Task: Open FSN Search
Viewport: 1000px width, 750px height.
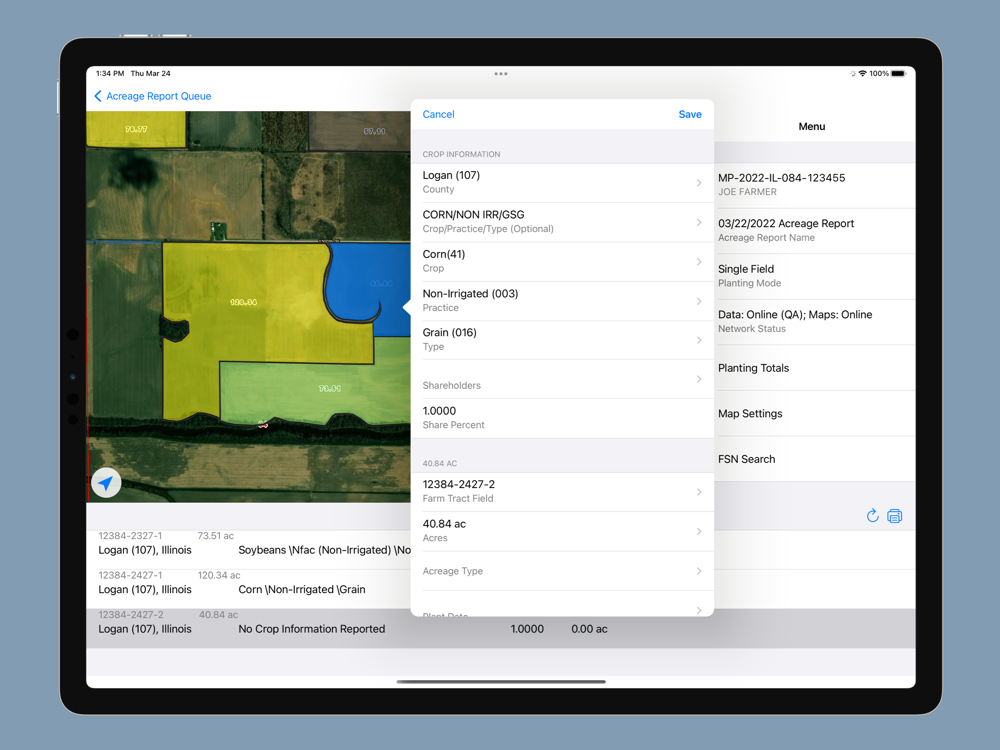Action: tap(815, 459)
